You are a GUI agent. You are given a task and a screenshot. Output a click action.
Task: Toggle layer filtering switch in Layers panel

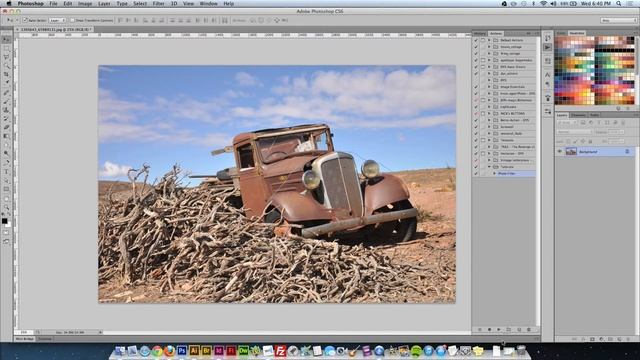[x=623, y=122]
